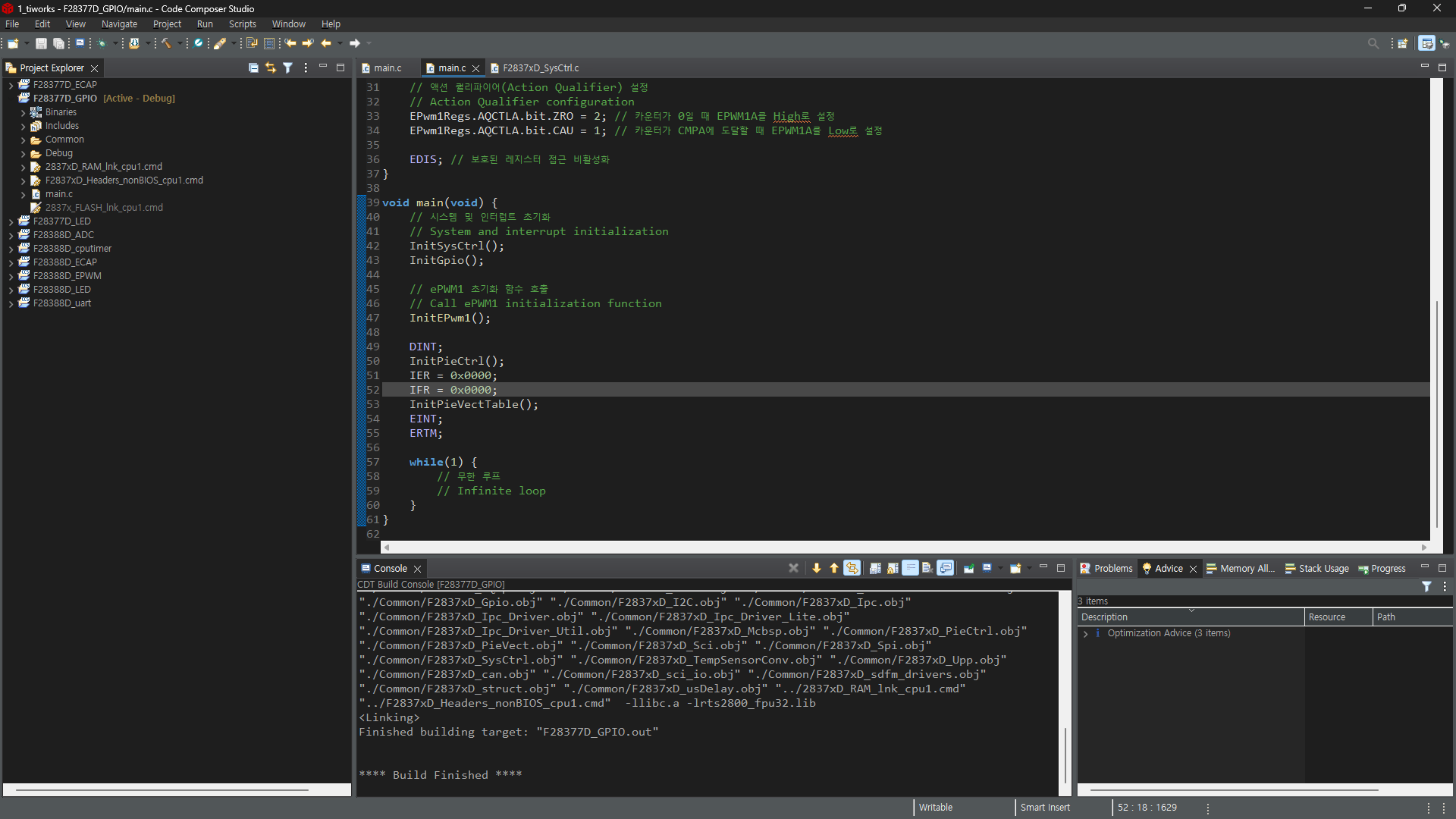The image size is (1456, 819).
Task: Expand Optimization Advice items
Action: (x=1086, y=633)
